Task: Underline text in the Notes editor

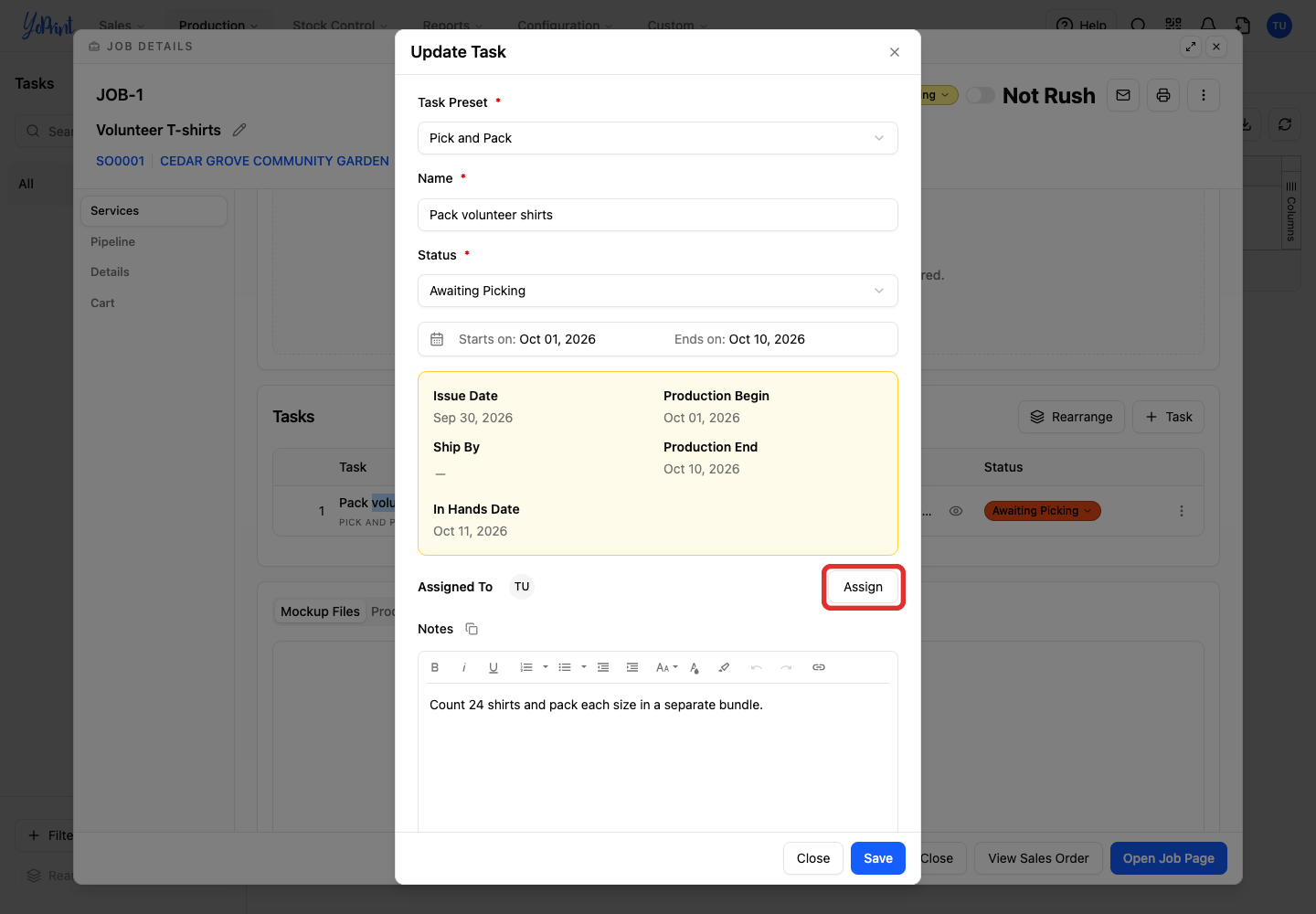Action: point(493,667)
